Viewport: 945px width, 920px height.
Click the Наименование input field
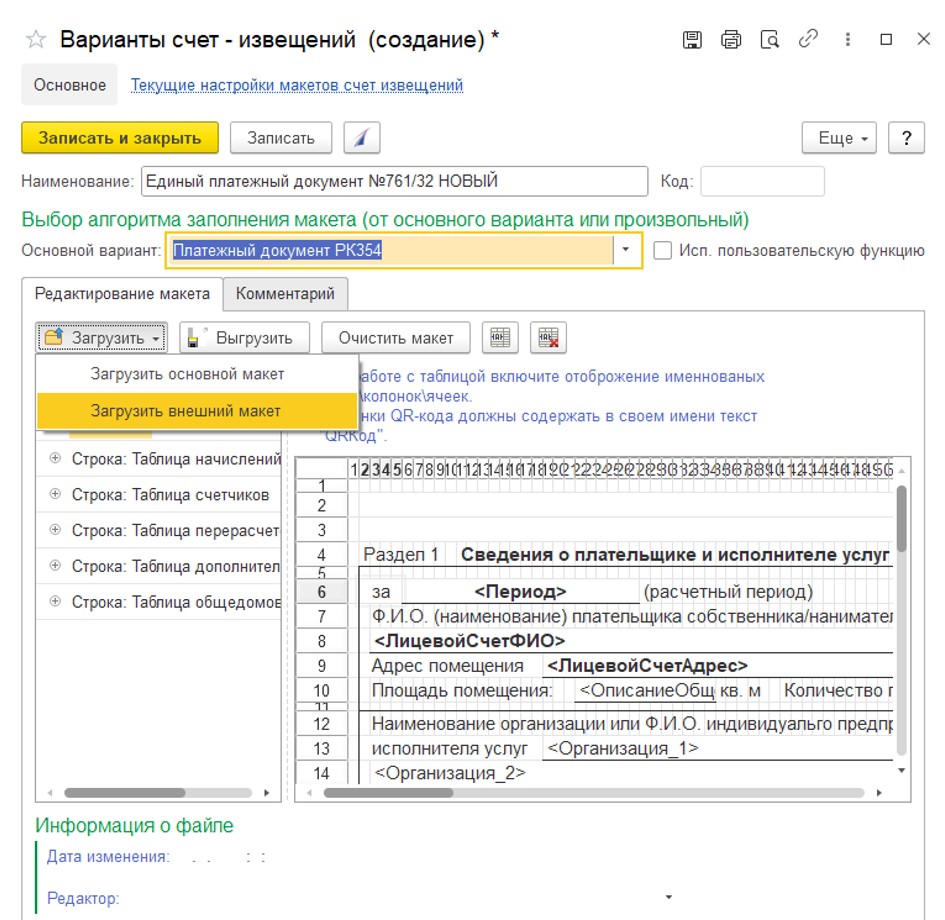tap(395, 181)
